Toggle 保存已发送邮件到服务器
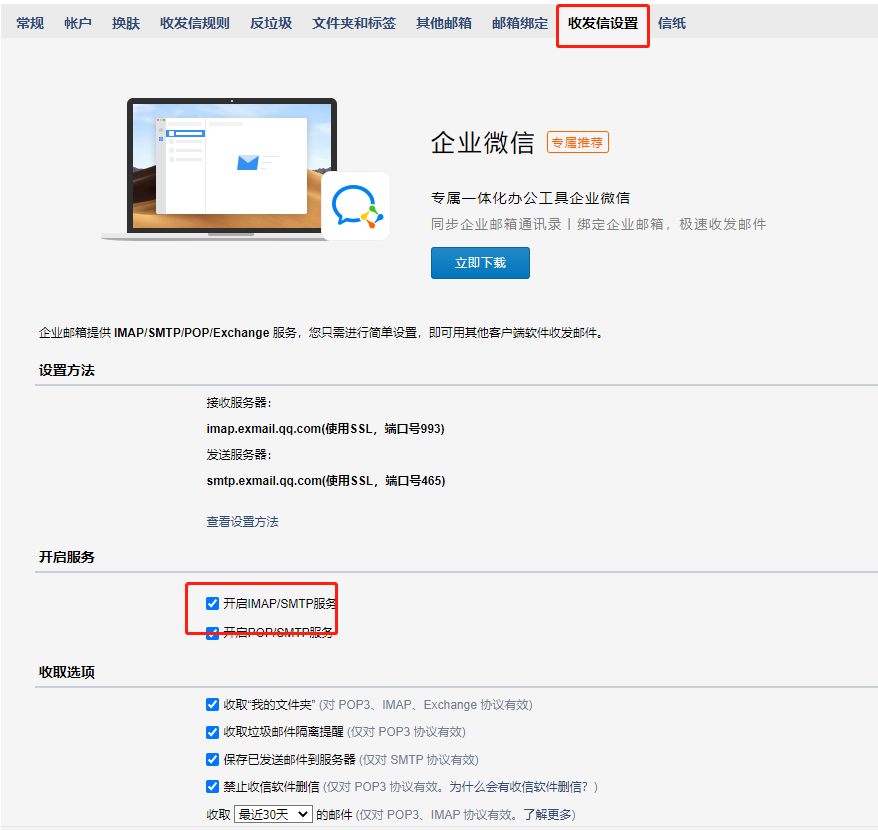The image size is (878, 830). [x=212, y=759]
